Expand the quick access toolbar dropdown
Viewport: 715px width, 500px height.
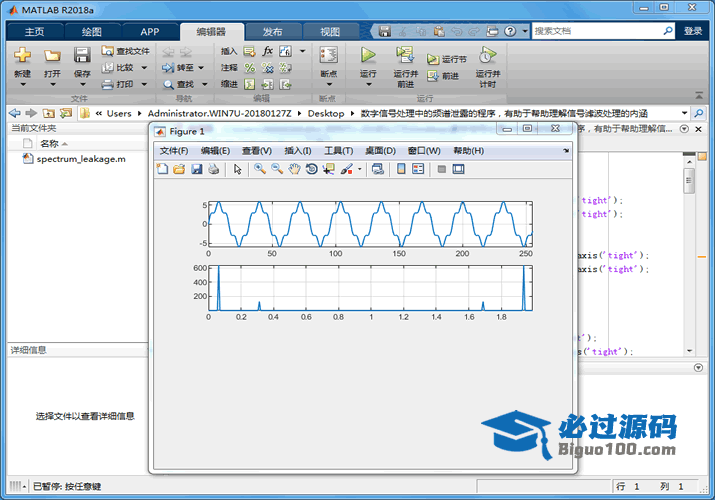coord(525,31)
